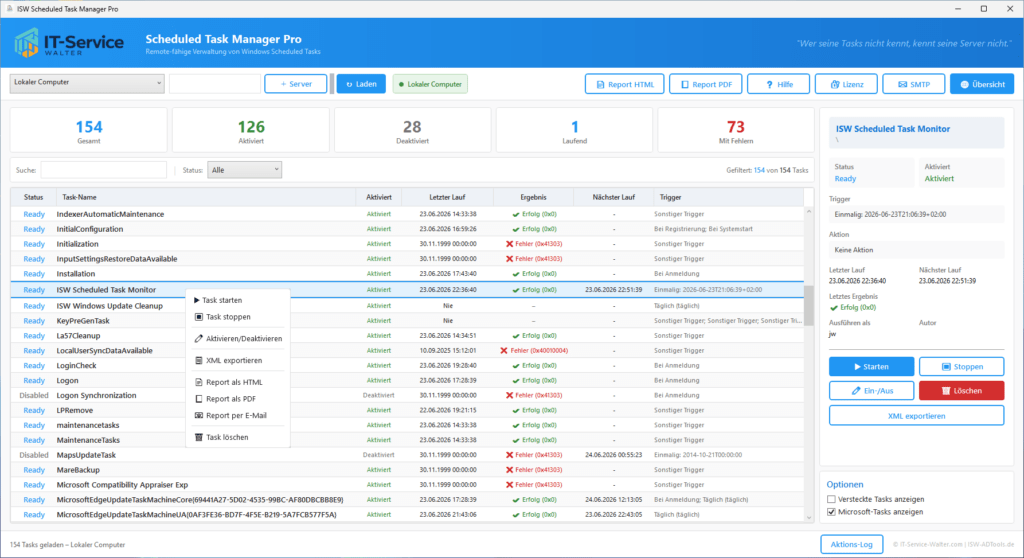This screenshot has height=558, width=1024.
Task: Choose Report als HTML context entry
Action: point(237,382)
